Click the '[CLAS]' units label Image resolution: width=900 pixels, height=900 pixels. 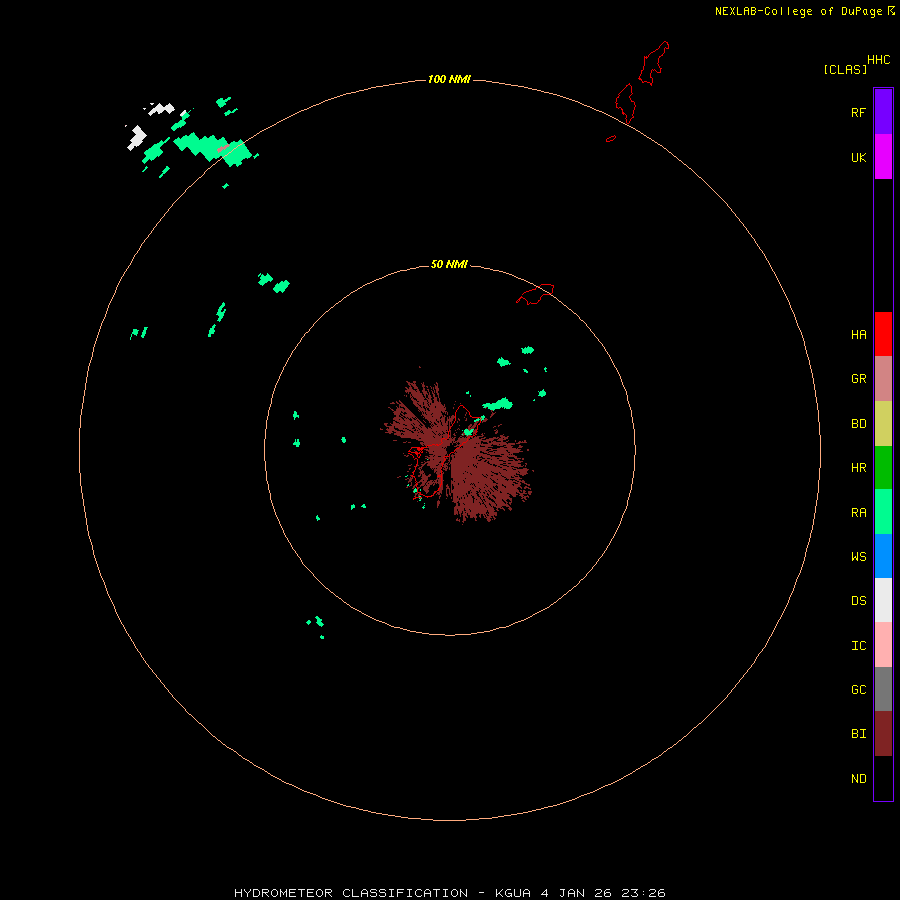845,69
